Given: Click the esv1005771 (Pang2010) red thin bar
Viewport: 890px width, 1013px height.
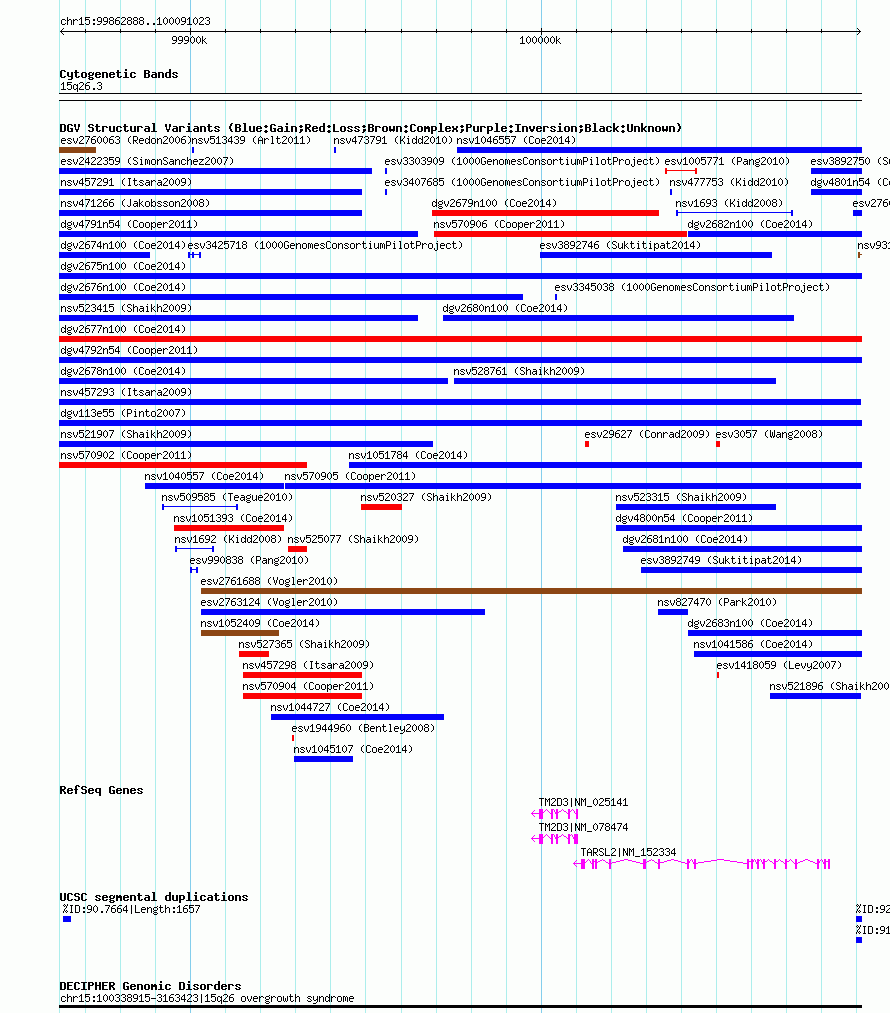Looking at the screenshot, I should (681, 171).
